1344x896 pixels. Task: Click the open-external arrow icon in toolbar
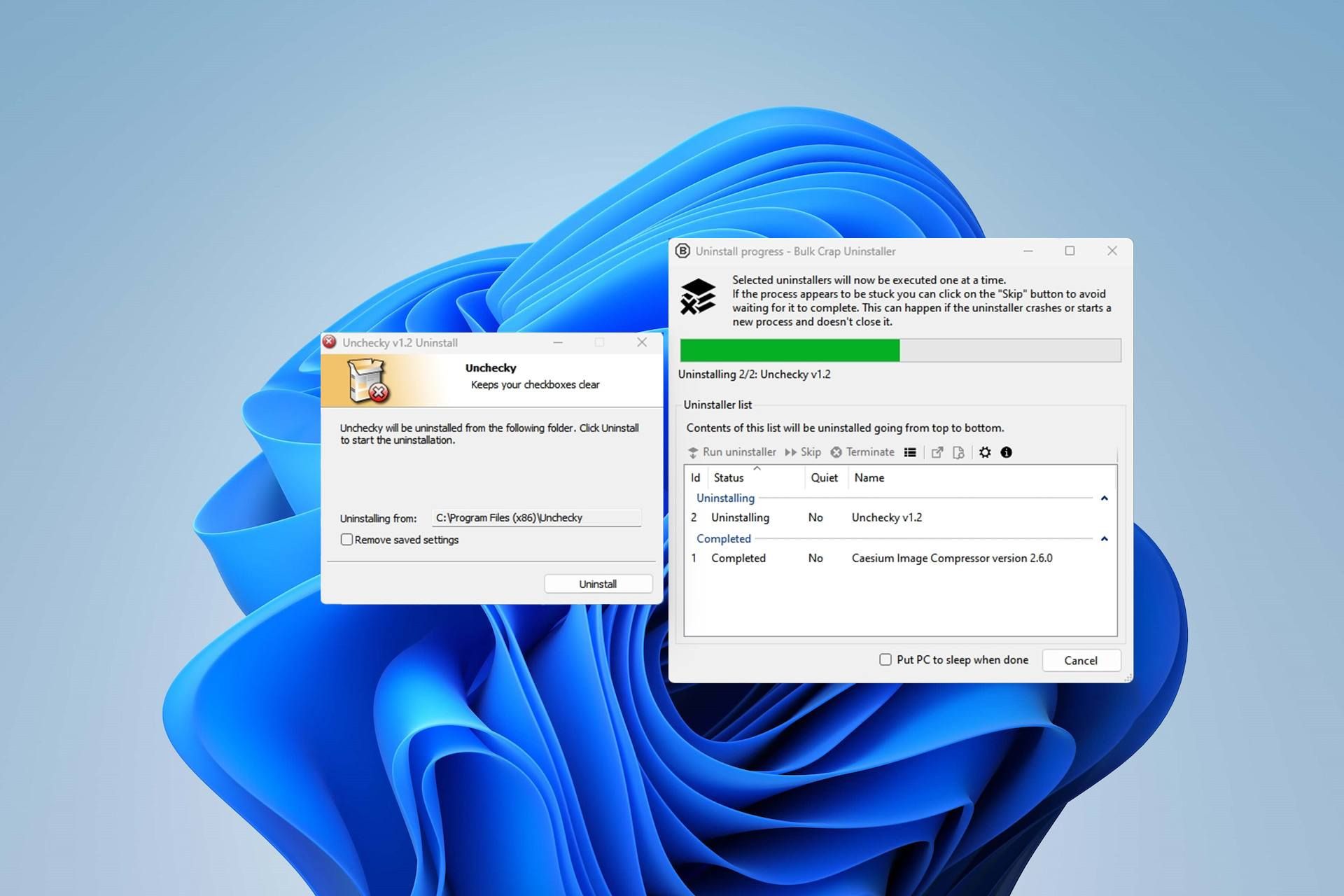click(x=937, y=452)
